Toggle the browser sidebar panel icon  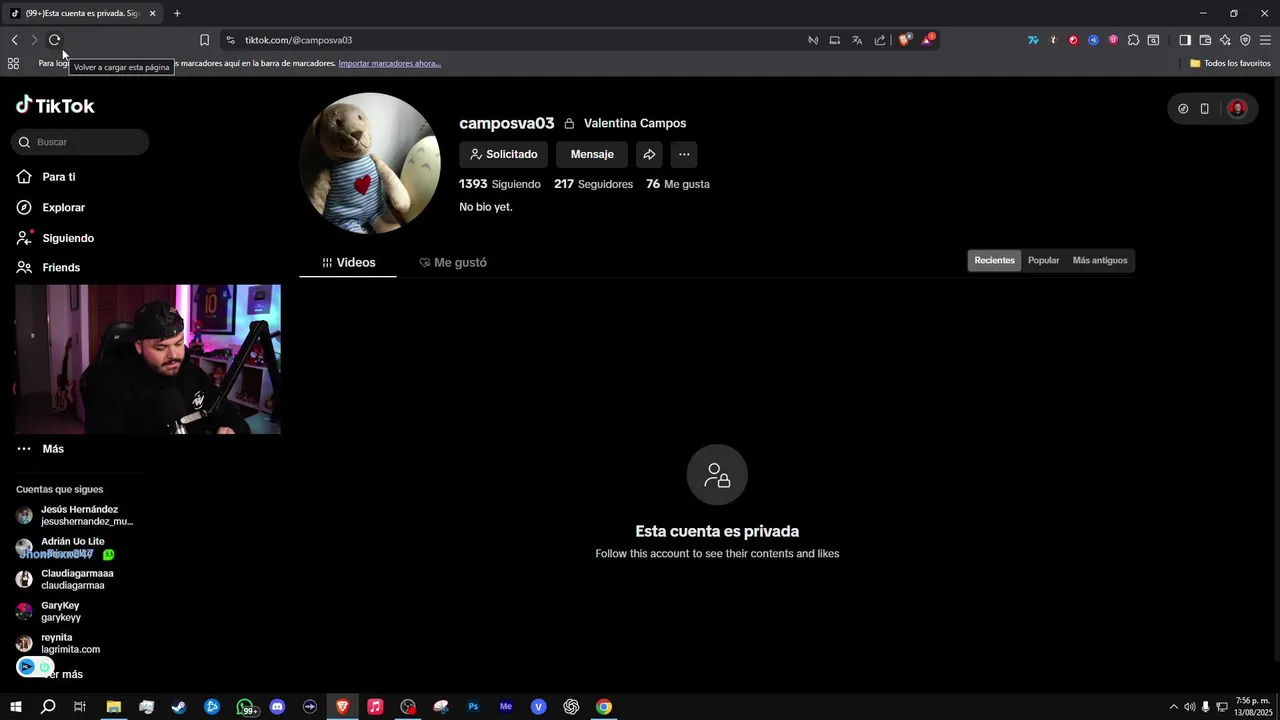(x=1185, y=40)
